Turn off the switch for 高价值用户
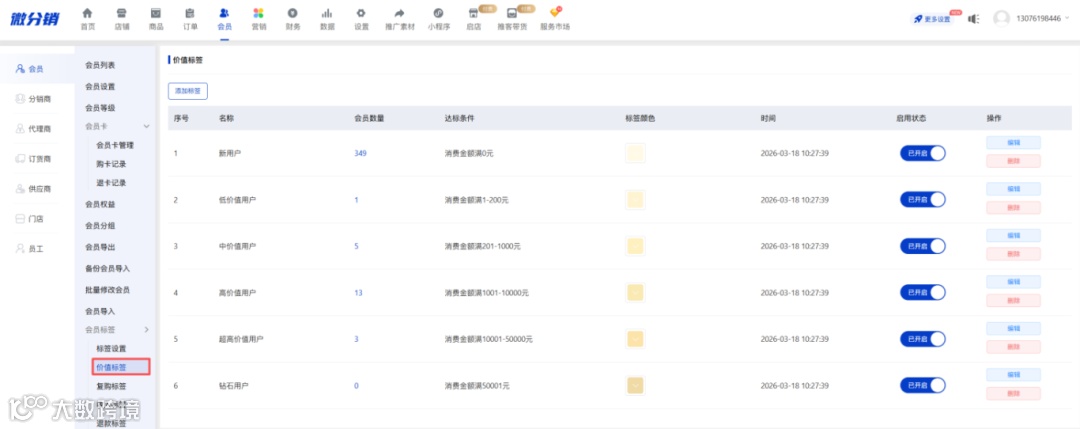This screenshot has width=1080, height=429. pyautogui.click(x=922, y=293)
